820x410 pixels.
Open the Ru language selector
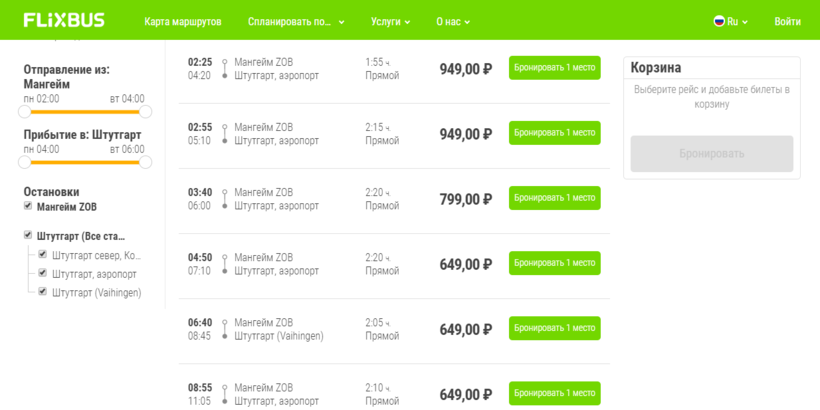(x=731, y=22)
